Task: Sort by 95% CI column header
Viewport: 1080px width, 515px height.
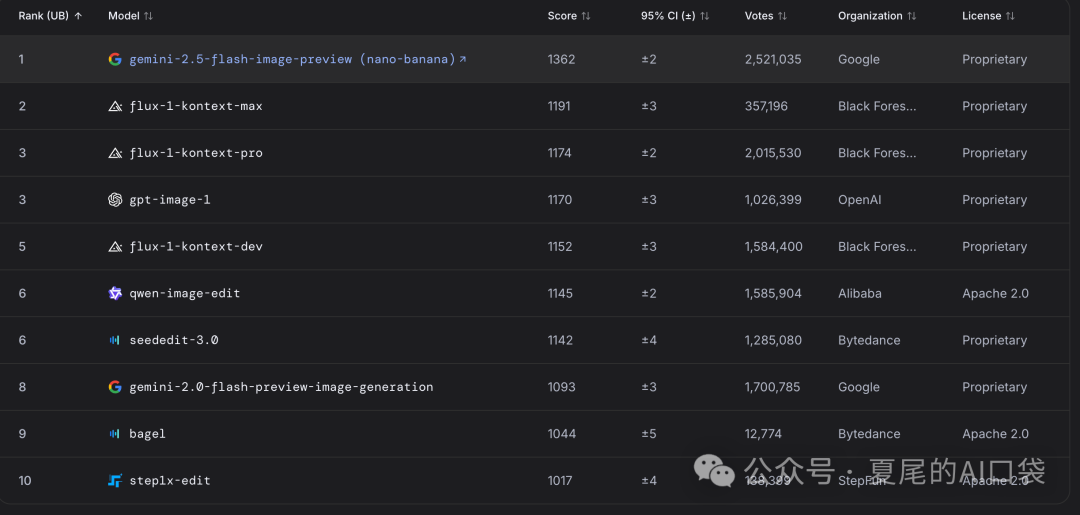Action: point(675,16)
